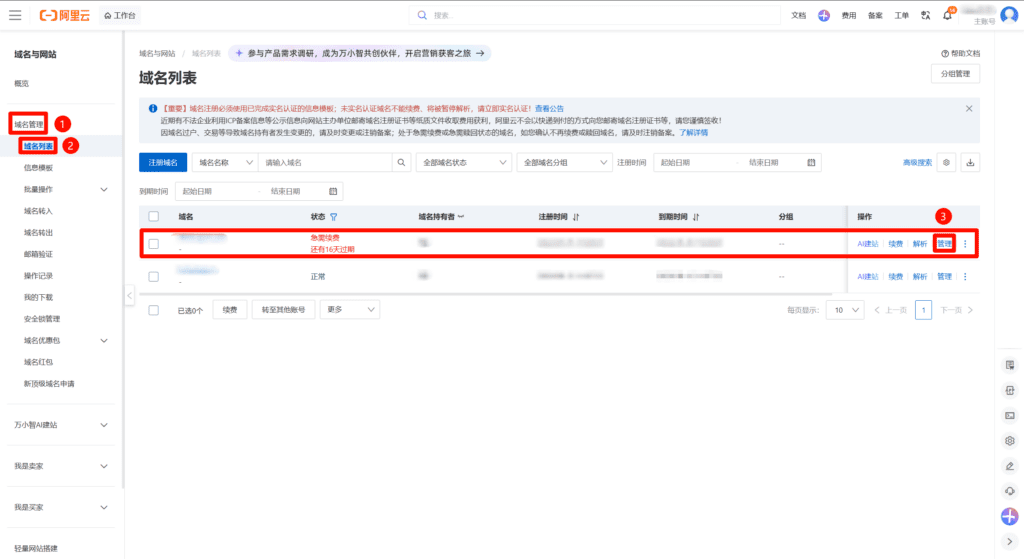The height and width of the screenshot is (559, 1024).
Task: Click the right rail edit pencil icon
Action: (x=1010, y=466)
